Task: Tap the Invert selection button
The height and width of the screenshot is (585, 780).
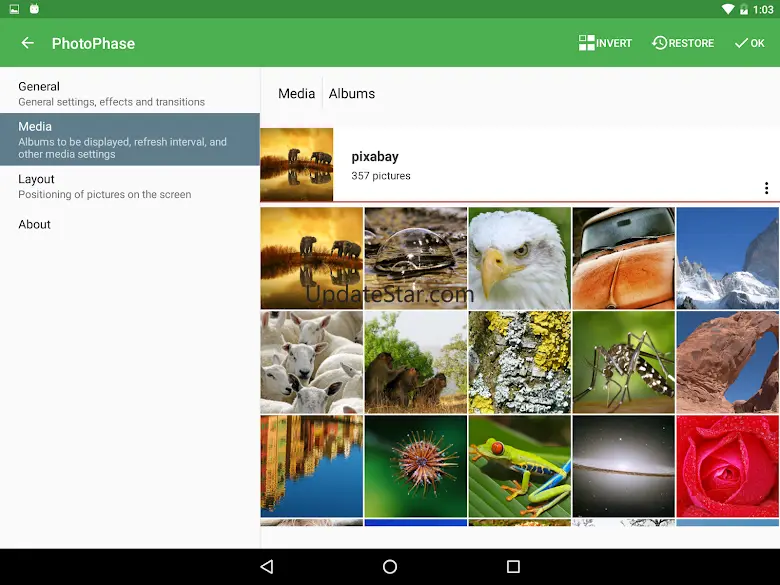Action: [x=605, y=43]
